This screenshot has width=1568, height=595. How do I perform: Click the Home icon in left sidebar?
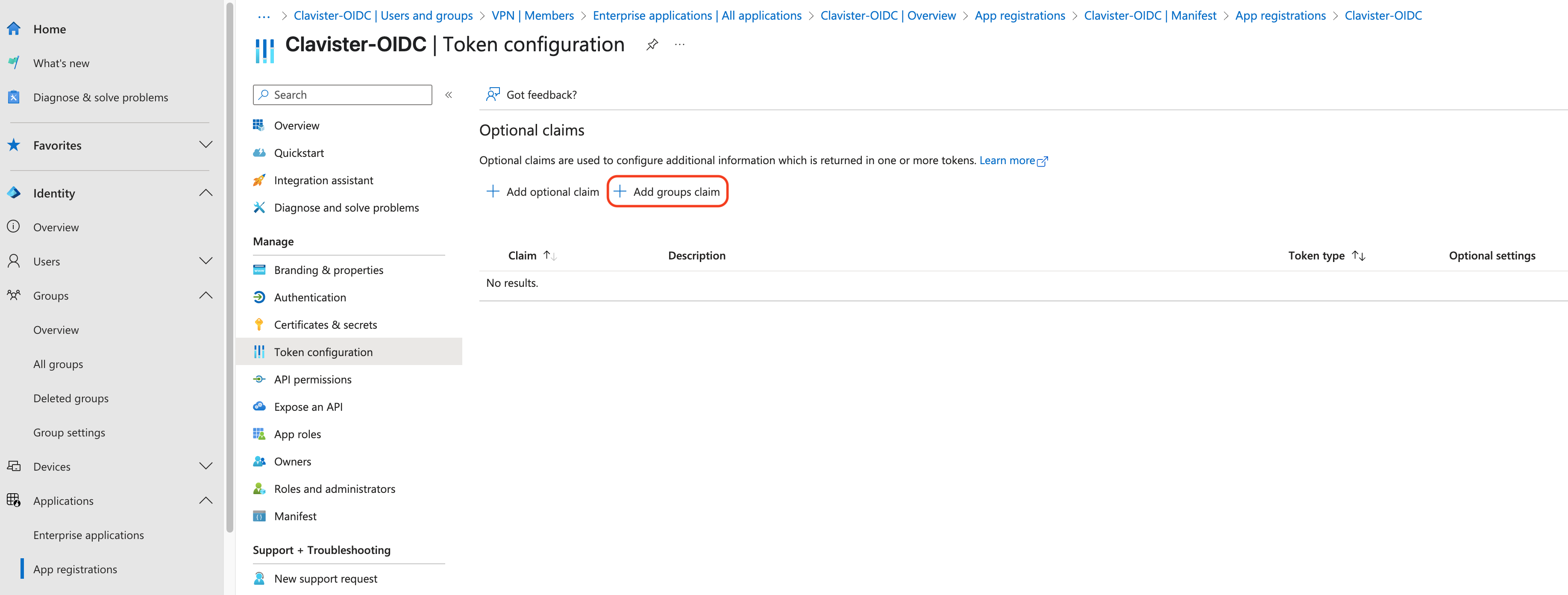[x=14, y=29]
